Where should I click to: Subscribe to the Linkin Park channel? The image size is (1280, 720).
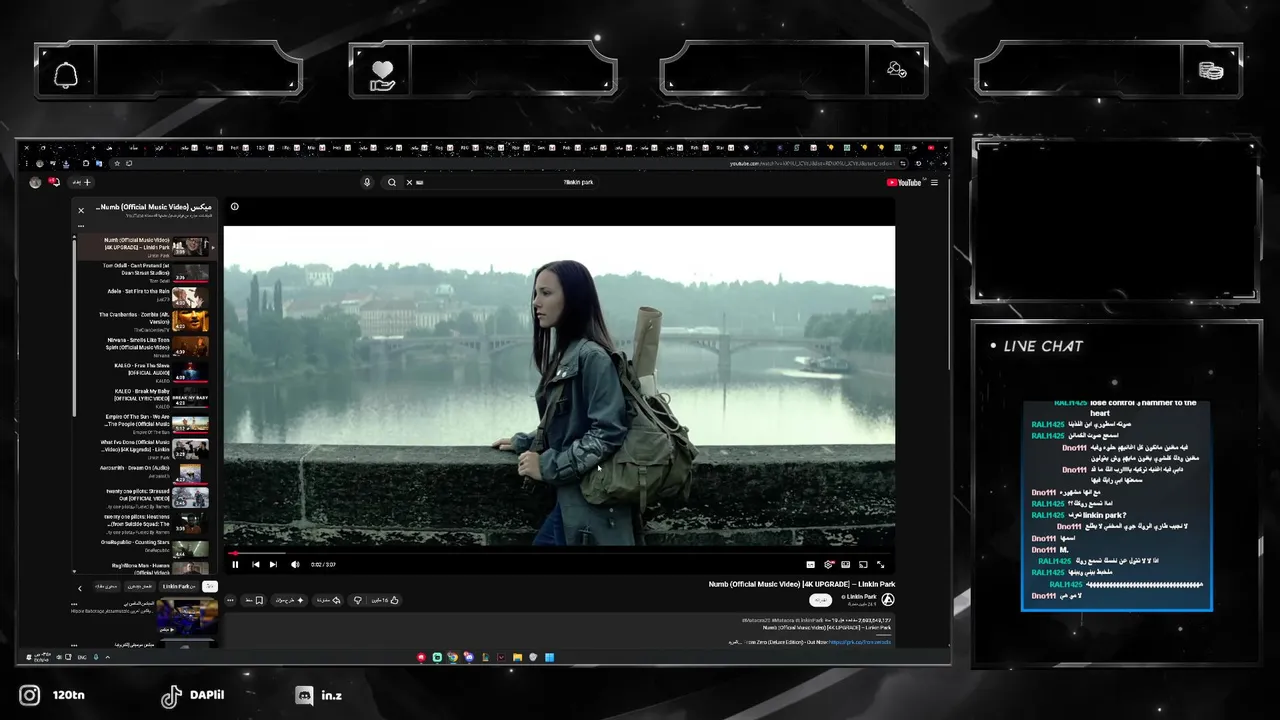pyautogui.click(x=821, y=600)
